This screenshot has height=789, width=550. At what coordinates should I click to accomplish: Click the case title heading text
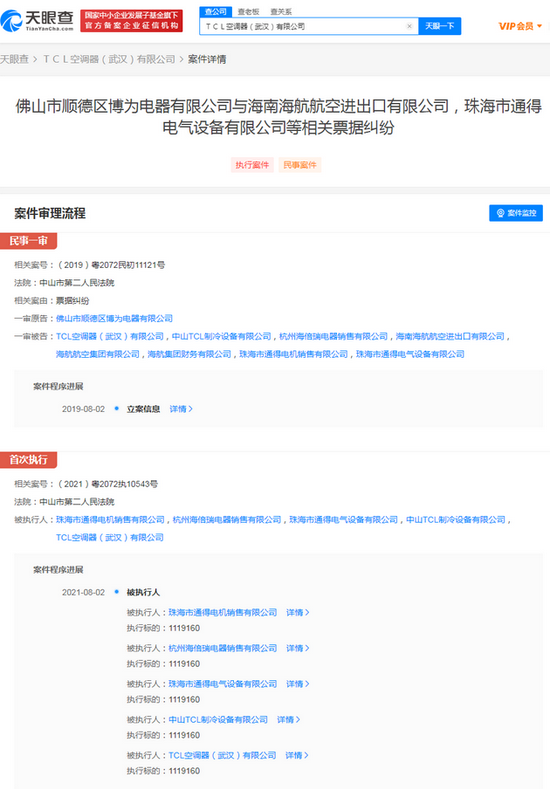click(278, 117)
